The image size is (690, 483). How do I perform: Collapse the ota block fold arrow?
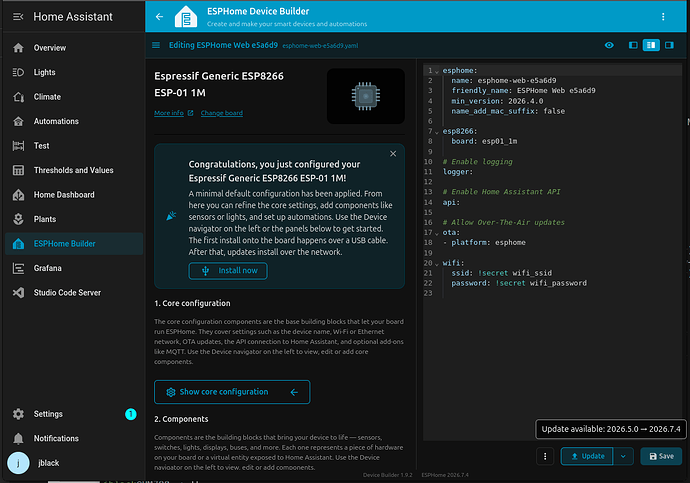tap(437, 233)
